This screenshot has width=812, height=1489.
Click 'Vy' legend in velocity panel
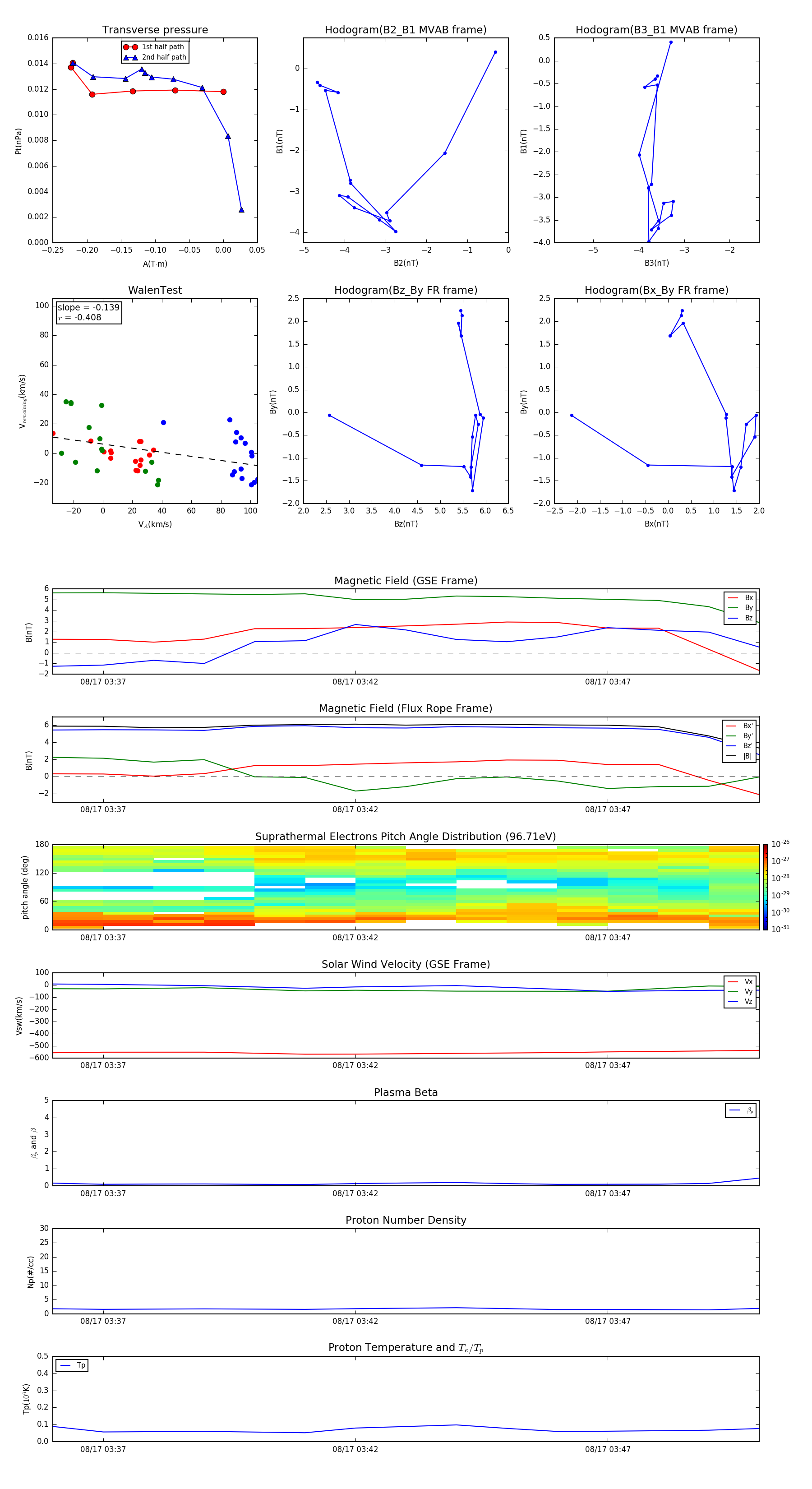740,992
